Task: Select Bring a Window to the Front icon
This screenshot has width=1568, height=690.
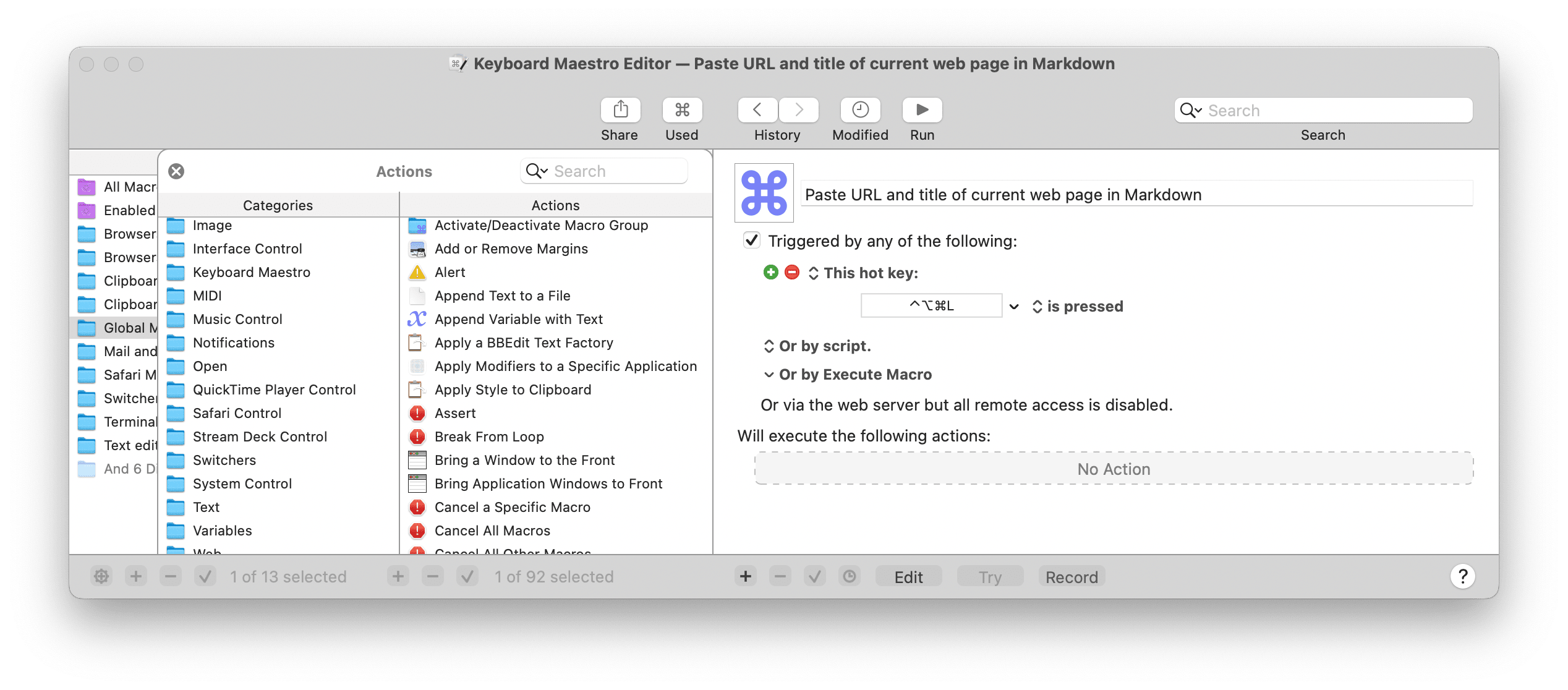Action: pyautogui.click(x=417, y=460)
